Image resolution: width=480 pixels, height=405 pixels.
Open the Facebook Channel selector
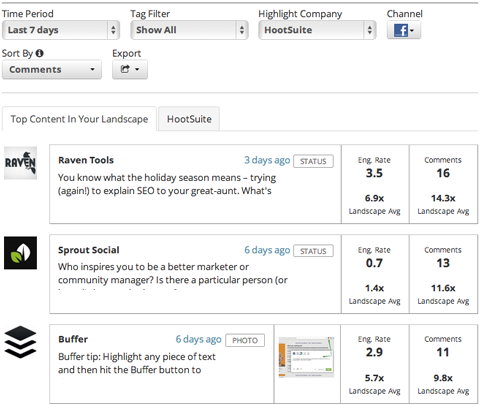tap(404, 30)
